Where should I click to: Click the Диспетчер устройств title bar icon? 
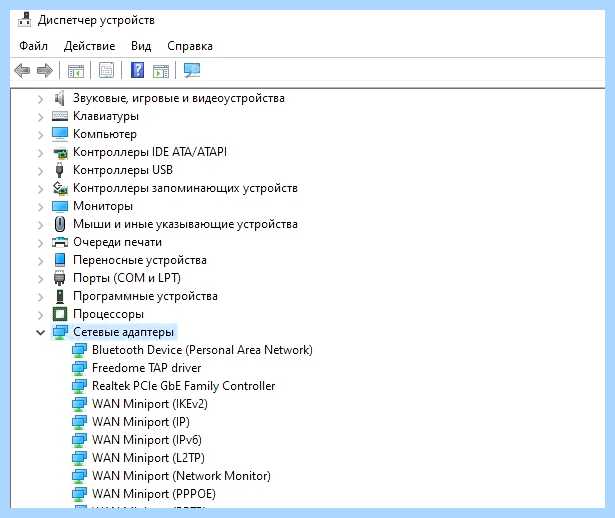[25, 20]
